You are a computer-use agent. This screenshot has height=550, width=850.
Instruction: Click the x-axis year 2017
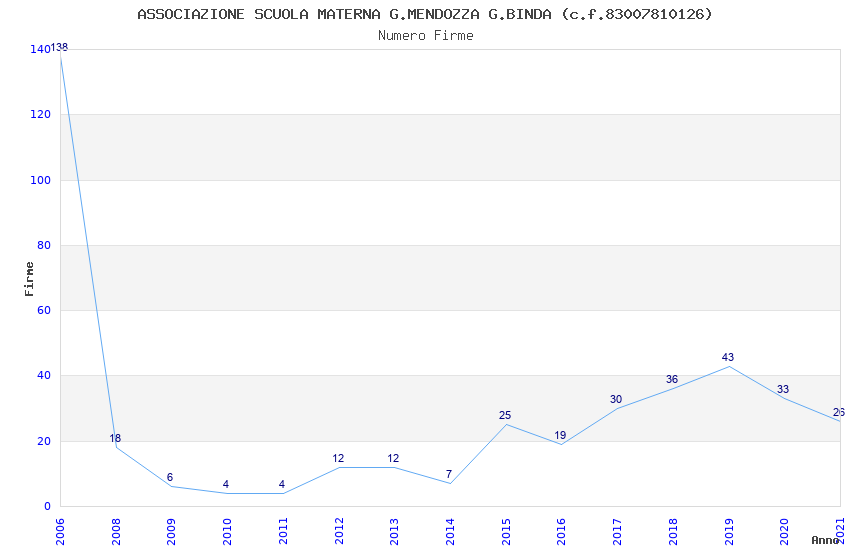[x=617, y=531]
